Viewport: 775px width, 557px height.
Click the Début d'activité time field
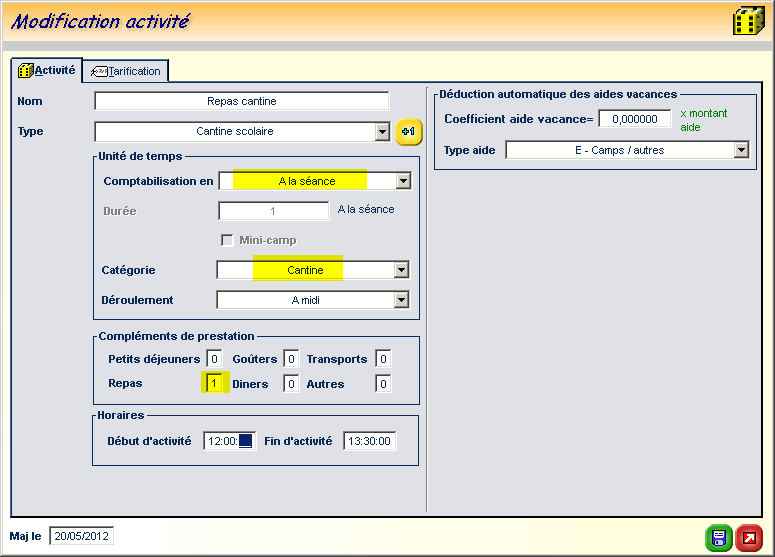pos(230,441)
